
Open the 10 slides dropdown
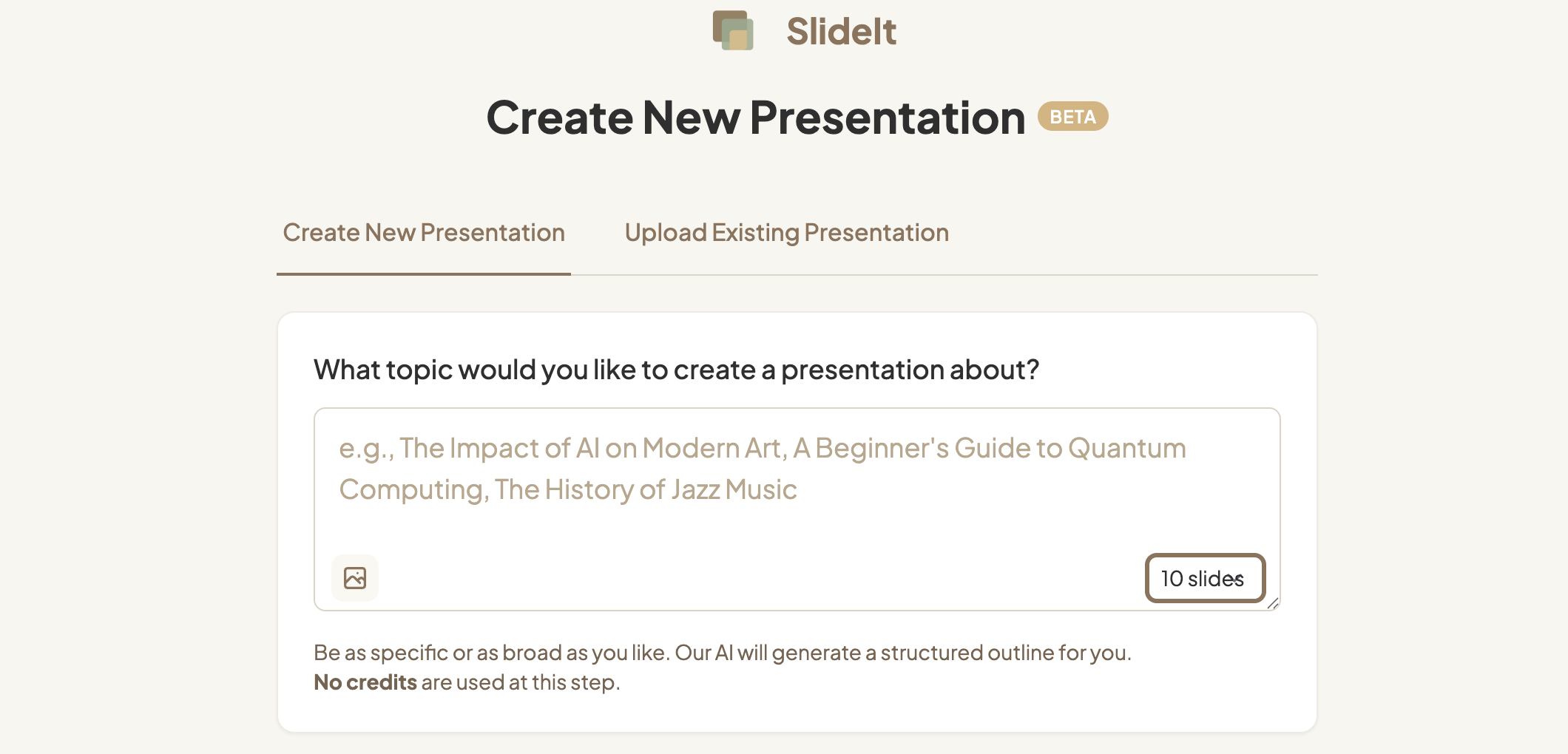click(x=1205, y=578)
